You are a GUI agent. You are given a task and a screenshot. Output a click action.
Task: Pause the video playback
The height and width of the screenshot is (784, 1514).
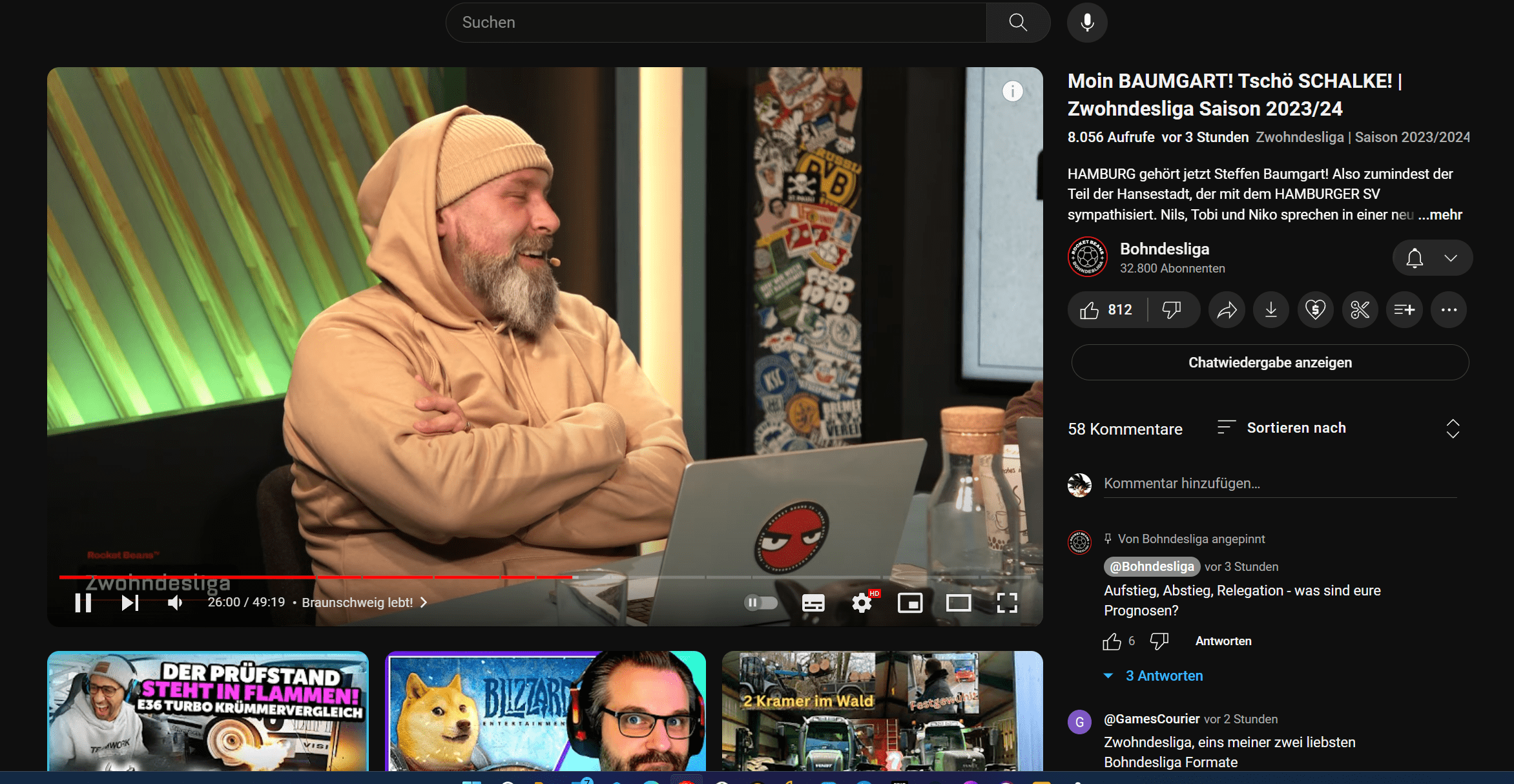pos(83,603)
